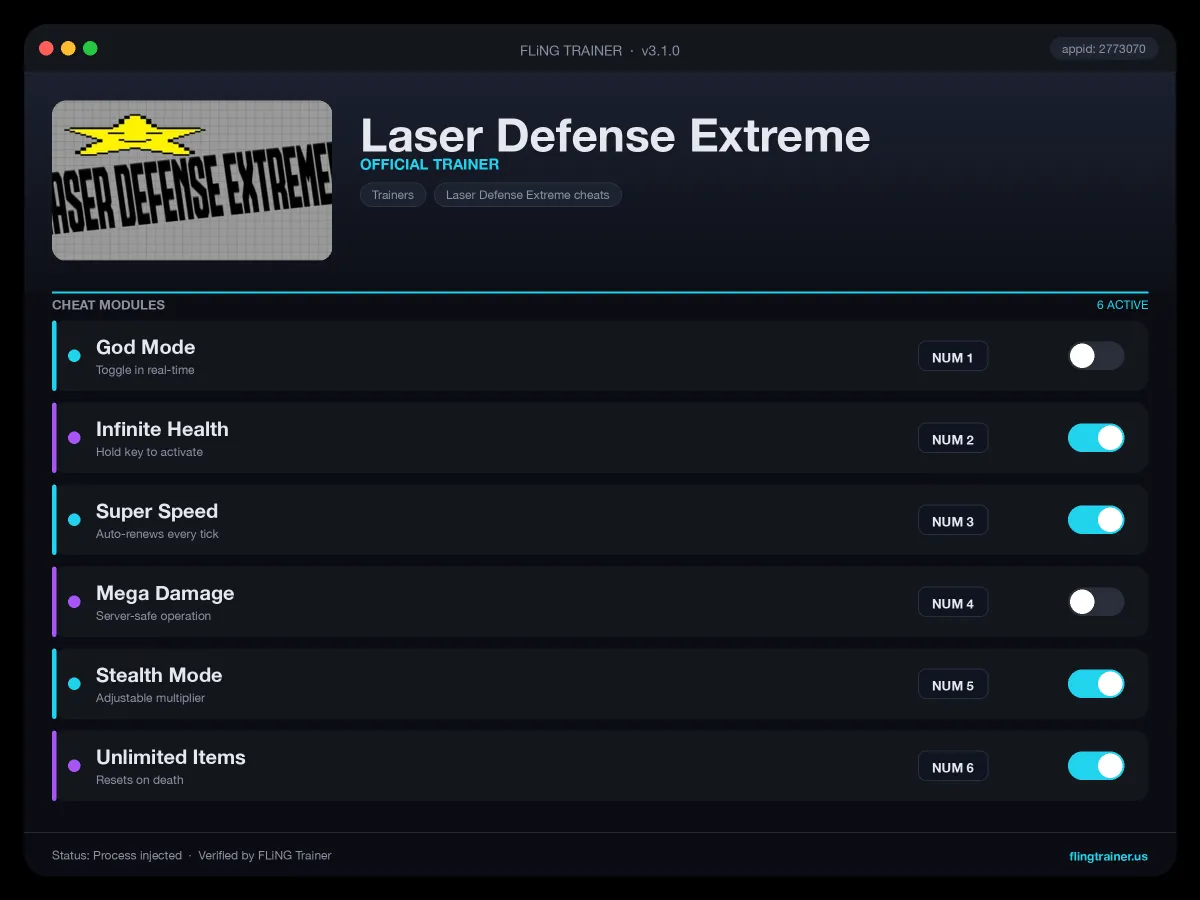
Task: Click the FLiNG TRAINER v3.1.0 window title
Action: 600,50
